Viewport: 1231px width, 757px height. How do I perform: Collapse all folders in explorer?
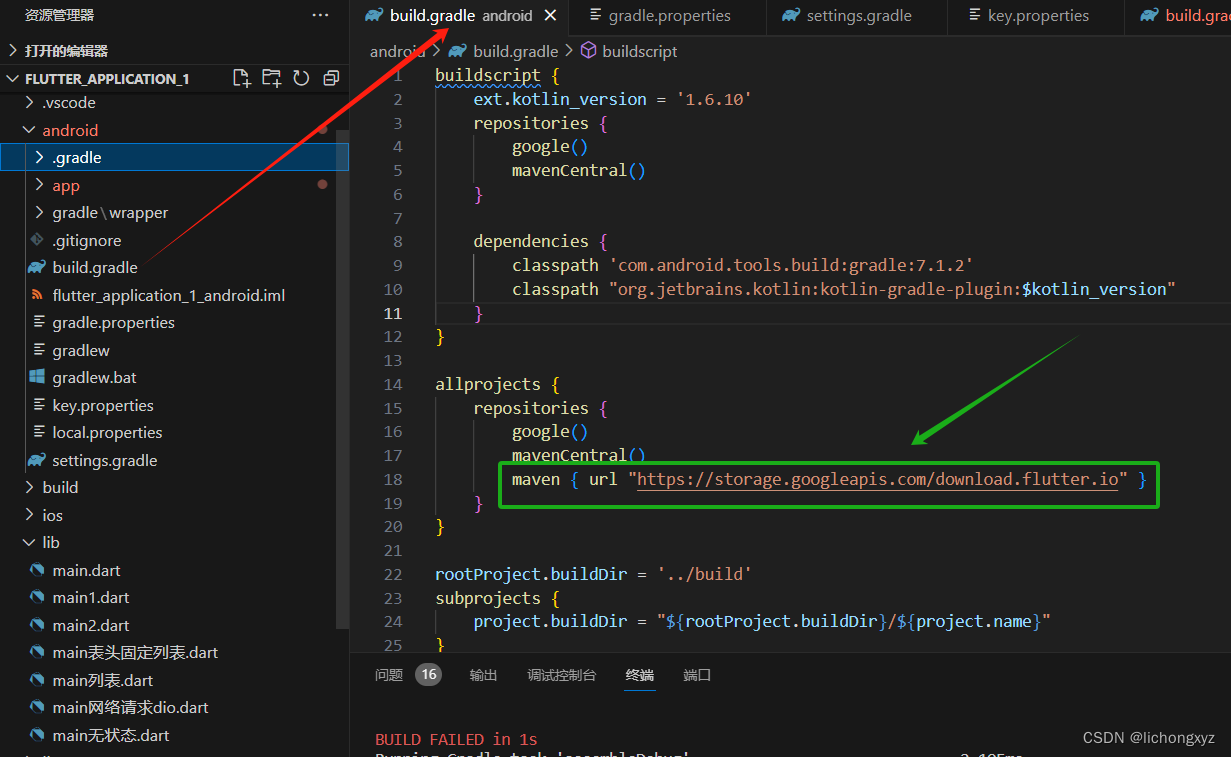[331, 78]
